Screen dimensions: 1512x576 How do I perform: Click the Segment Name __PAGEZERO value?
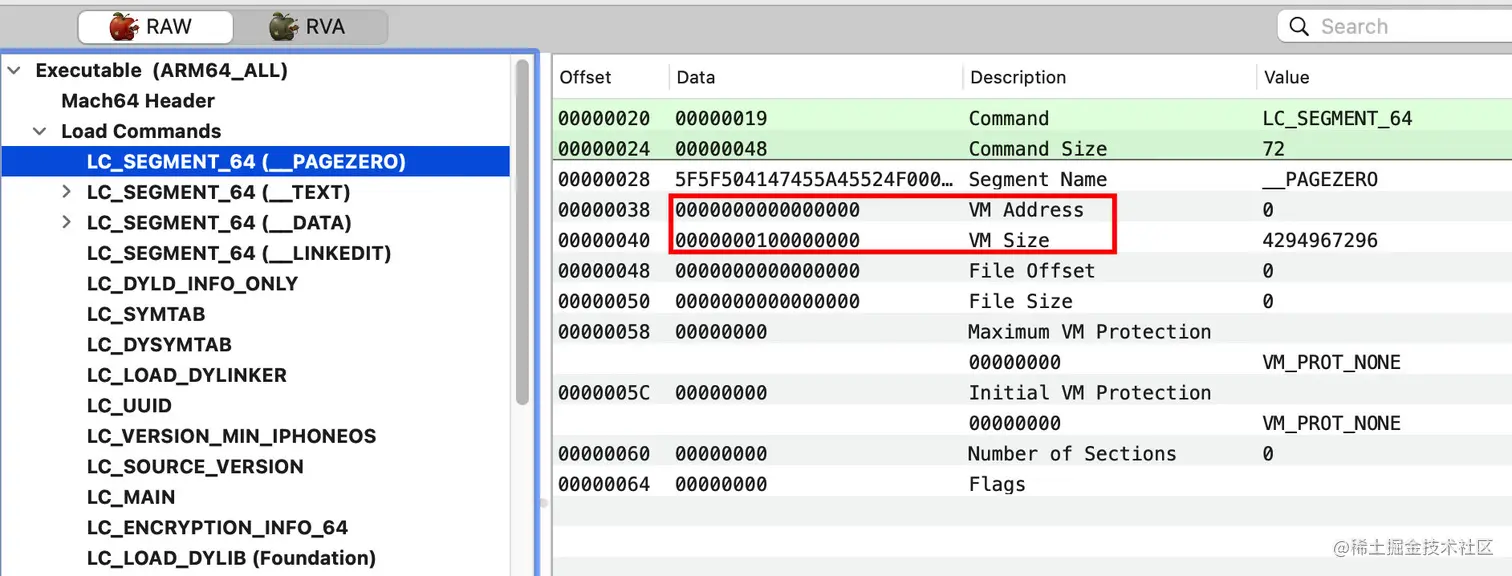pyautogui.click(x=1320, y=180)
